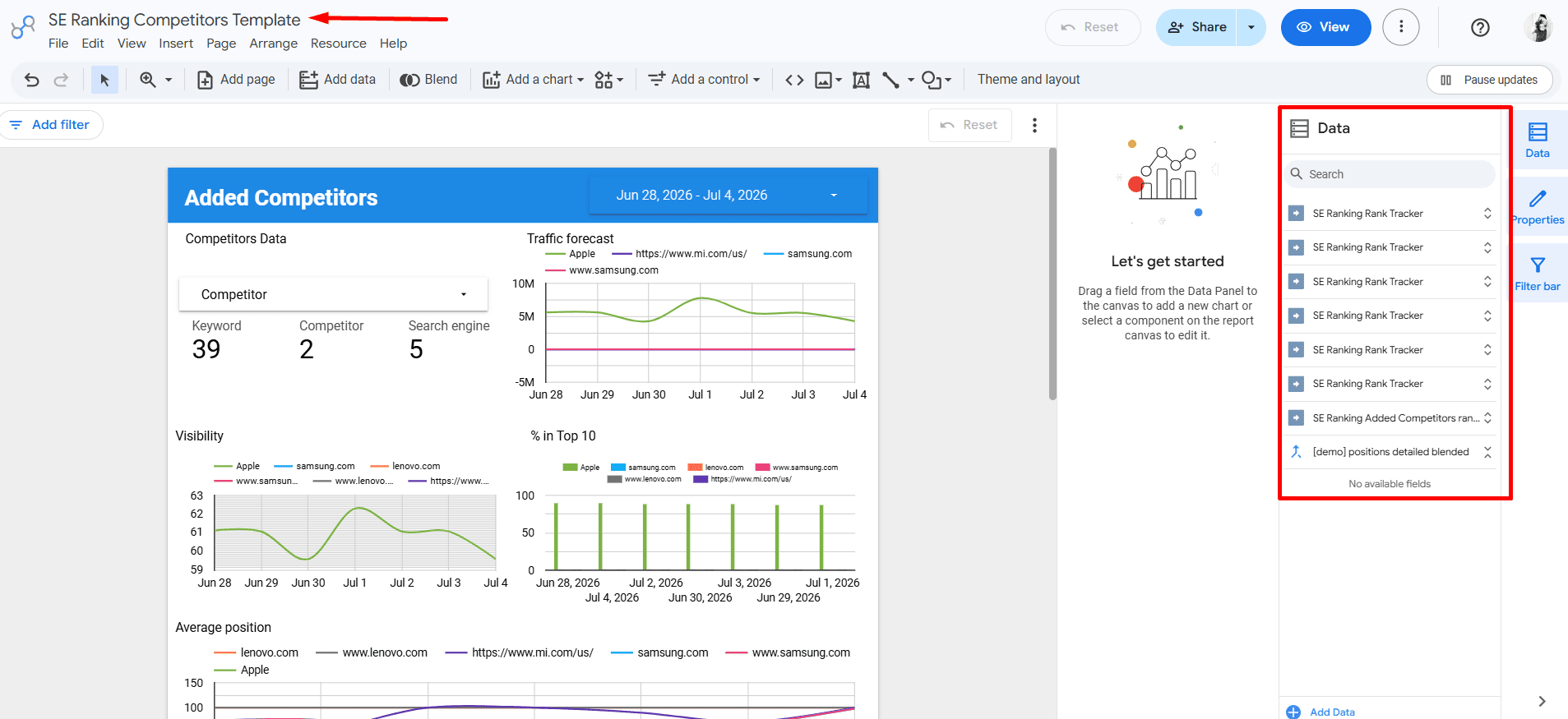
Task: Click the Added Competitors header title
Action: click(281, 197)
